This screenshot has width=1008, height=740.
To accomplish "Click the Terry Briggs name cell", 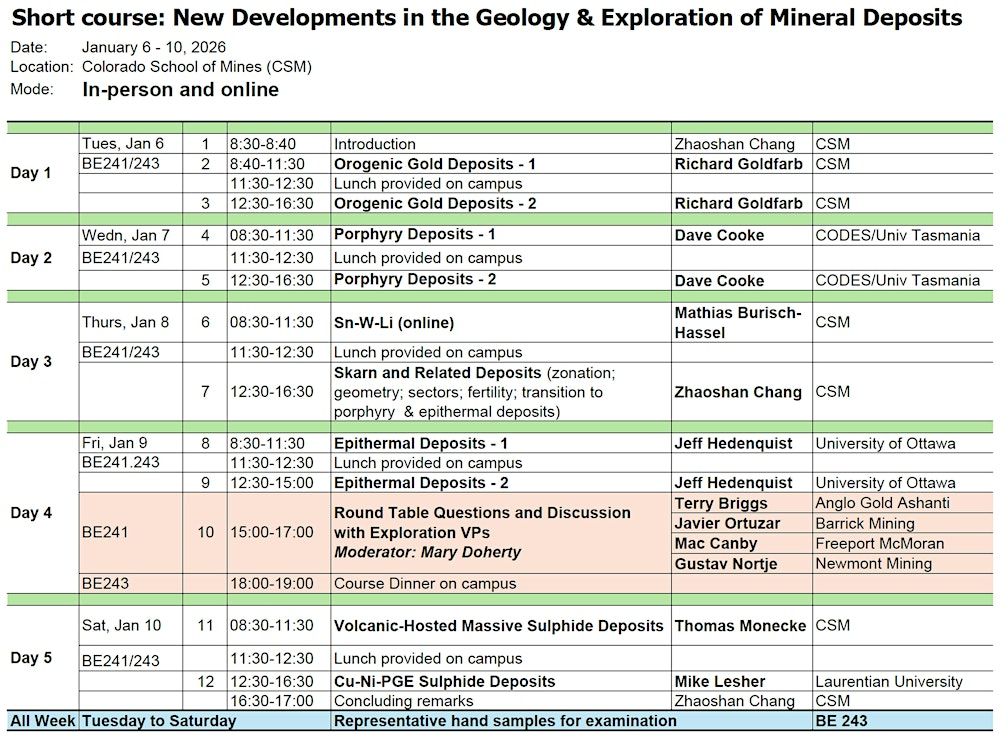I will [x=722, y=503].
